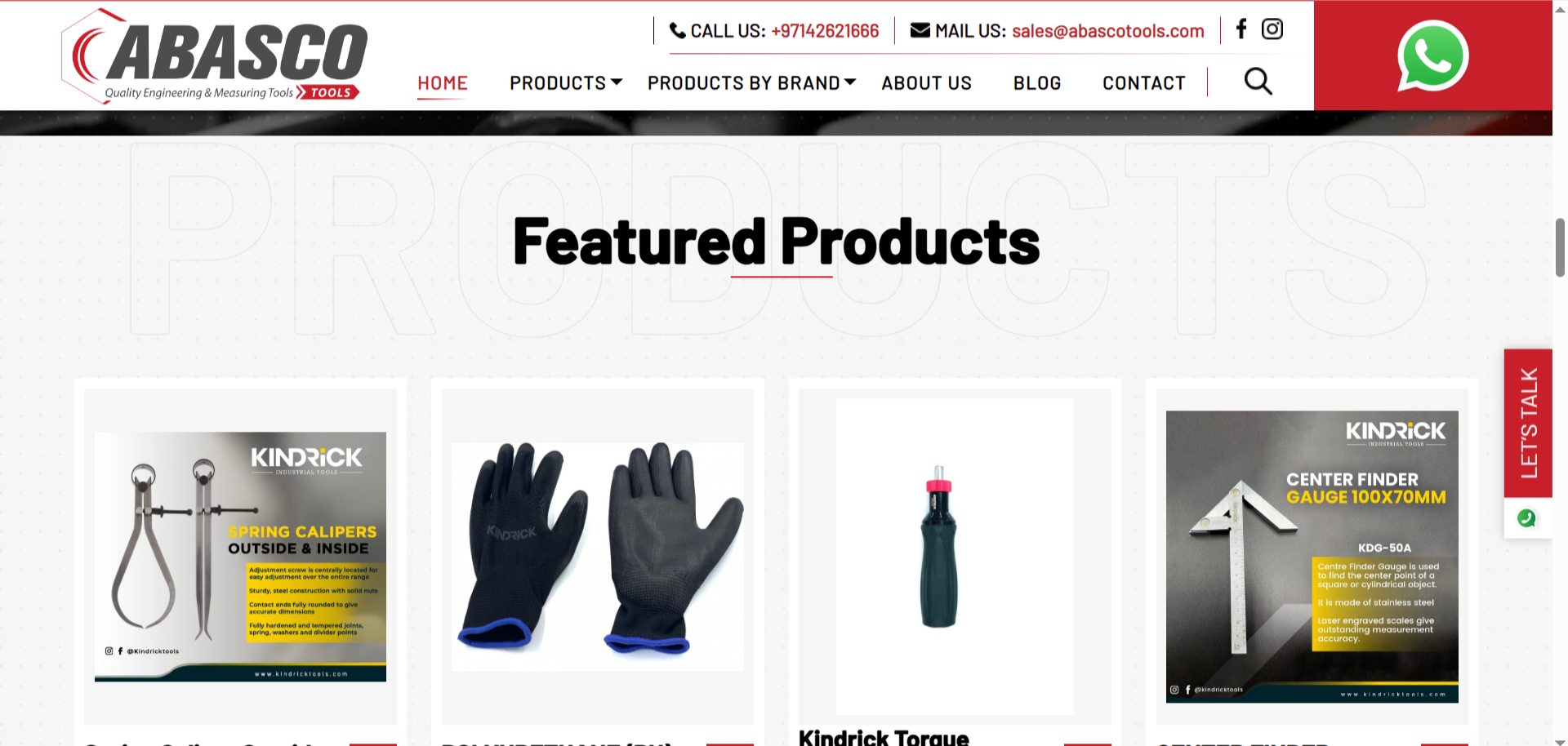Click the Abasco Tools logo
Screen dimensions: 1568x746
(215, 56)
